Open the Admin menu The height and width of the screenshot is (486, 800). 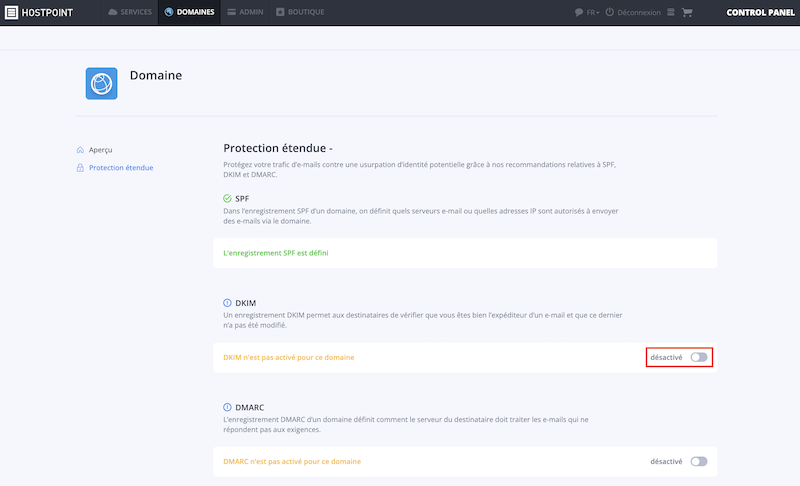(x=245, y=12)
